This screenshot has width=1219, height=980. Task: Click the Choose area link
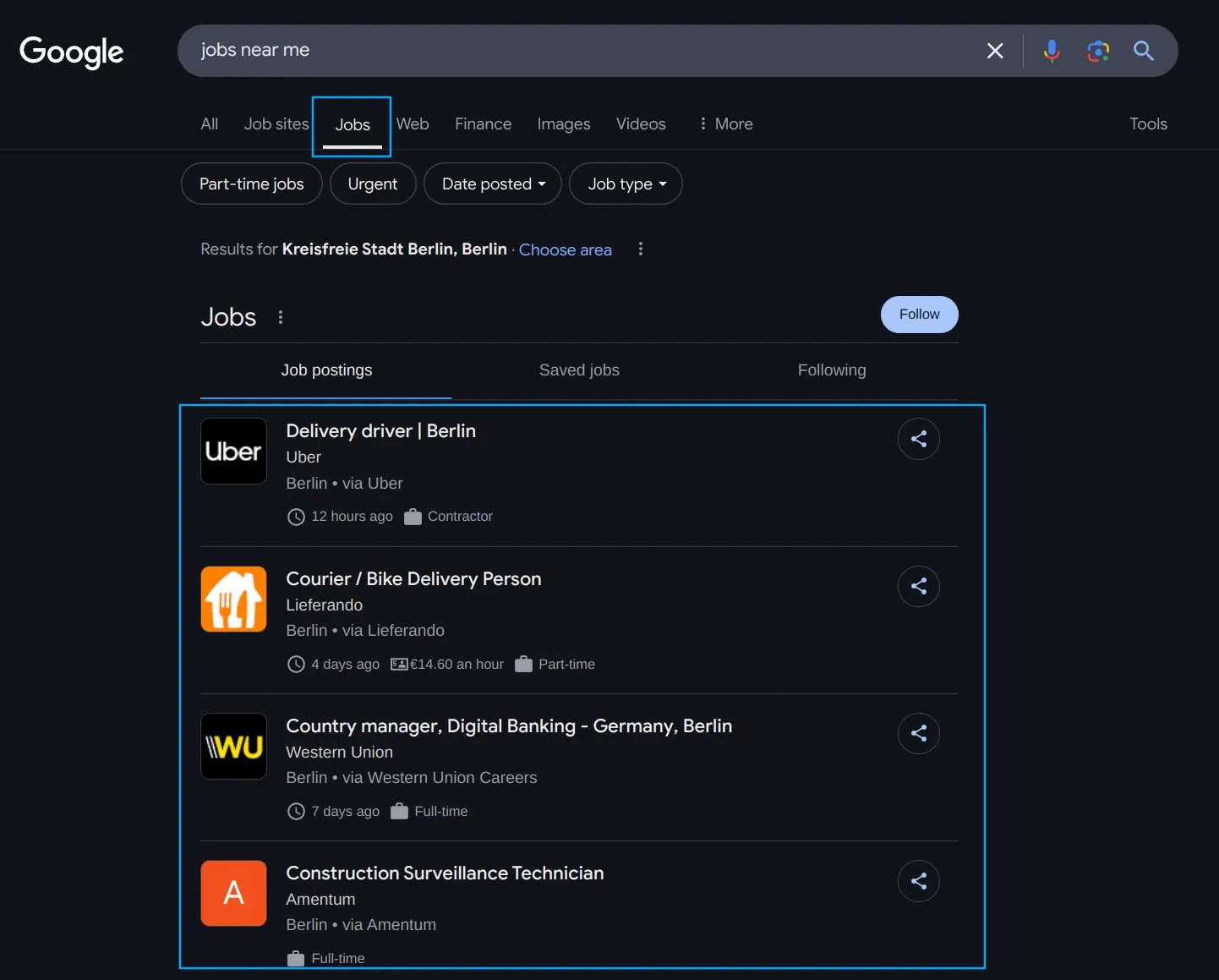pyautogui.click(x=565, y=249)
